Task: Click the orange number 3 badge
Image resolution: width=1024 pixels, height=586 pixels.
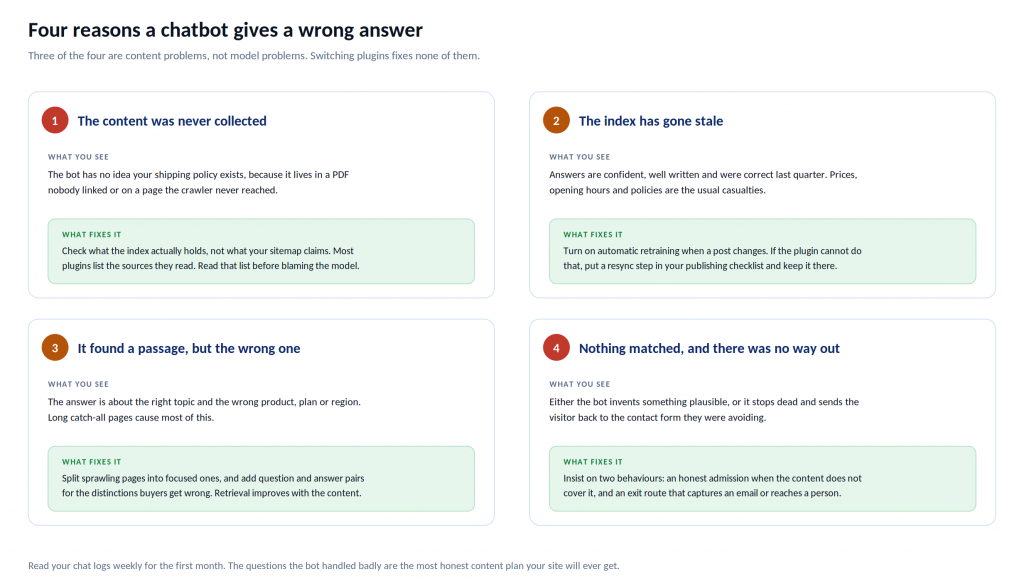Action: tap(55, 348)
